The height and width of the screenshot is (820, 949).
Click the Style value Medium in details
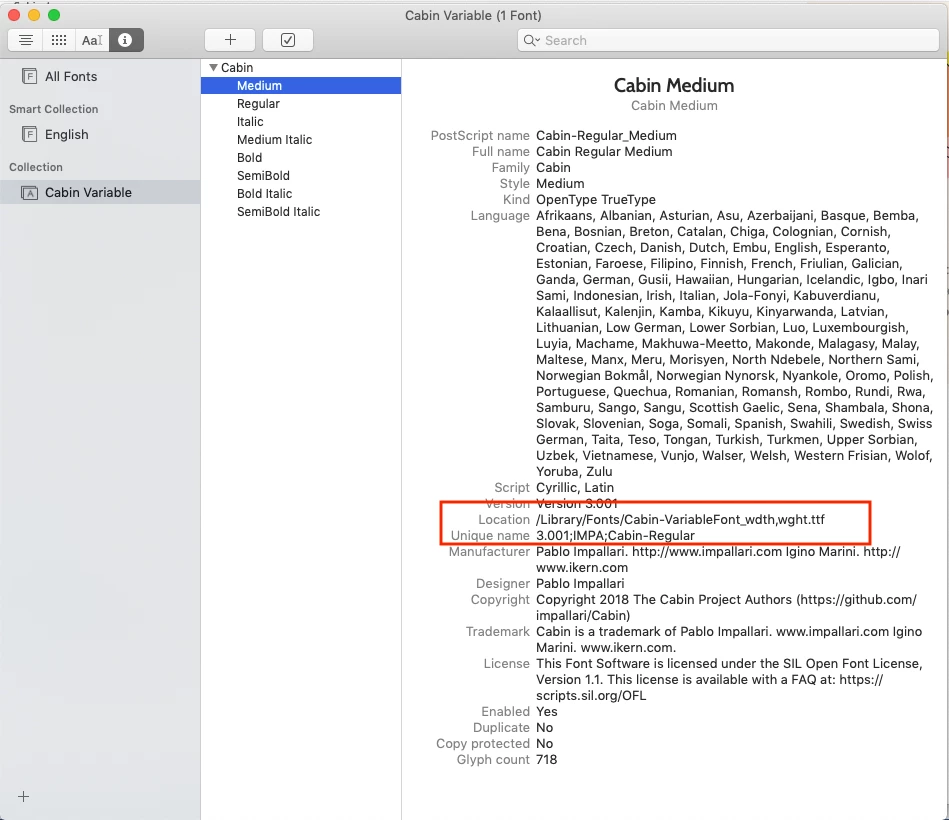pos(560,183)
